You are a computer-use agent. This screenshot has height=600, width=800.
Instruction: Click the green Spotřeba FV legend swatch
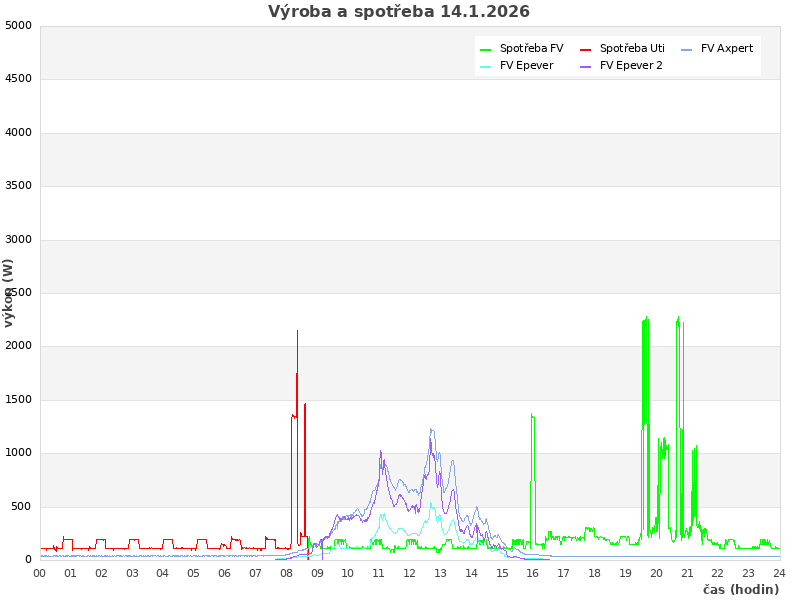pos(486,49)
